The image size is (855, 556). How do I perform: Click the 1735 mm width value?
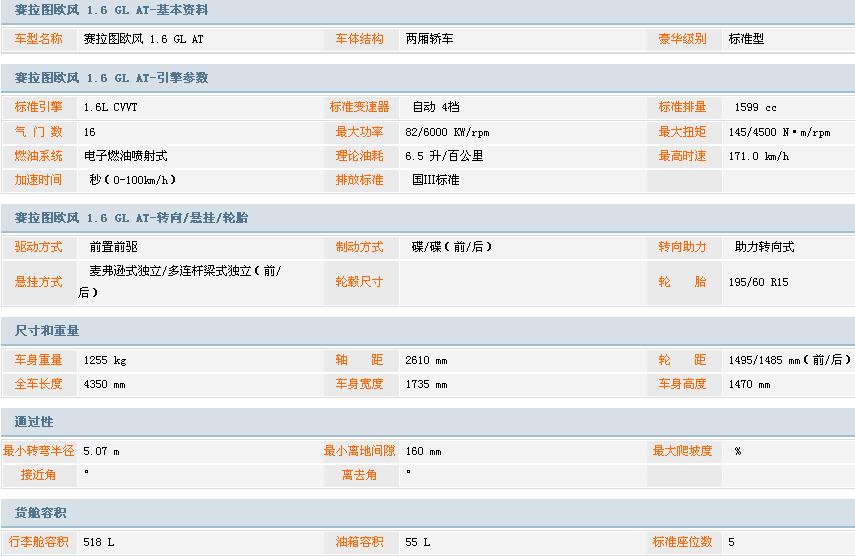click(426, 384)
